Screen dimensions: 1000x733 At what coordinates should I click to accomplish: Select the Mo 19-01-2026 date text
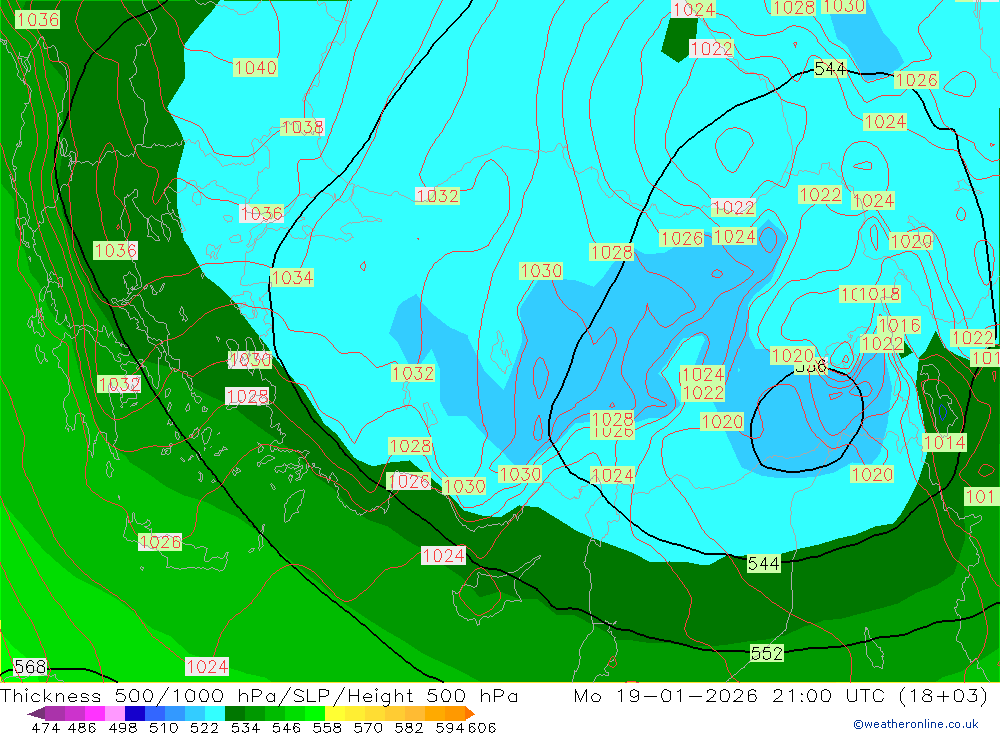tap(665, 695)
